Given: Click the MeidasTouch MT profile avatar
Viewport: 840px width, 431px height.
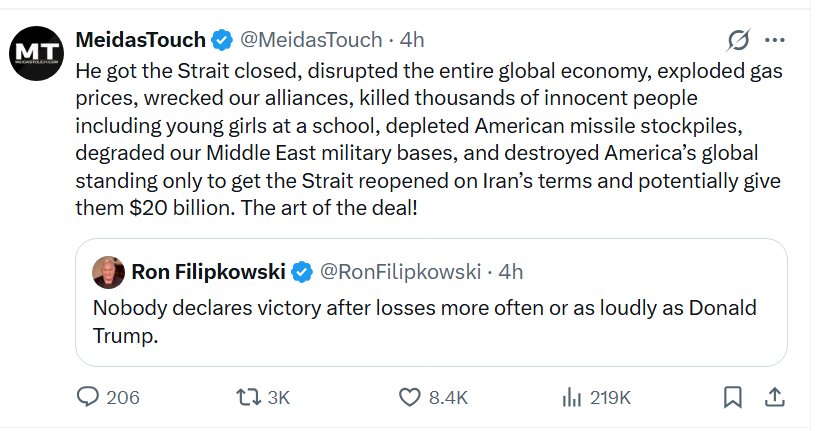Looking at the screenshot, I should (x=38, y=53).
